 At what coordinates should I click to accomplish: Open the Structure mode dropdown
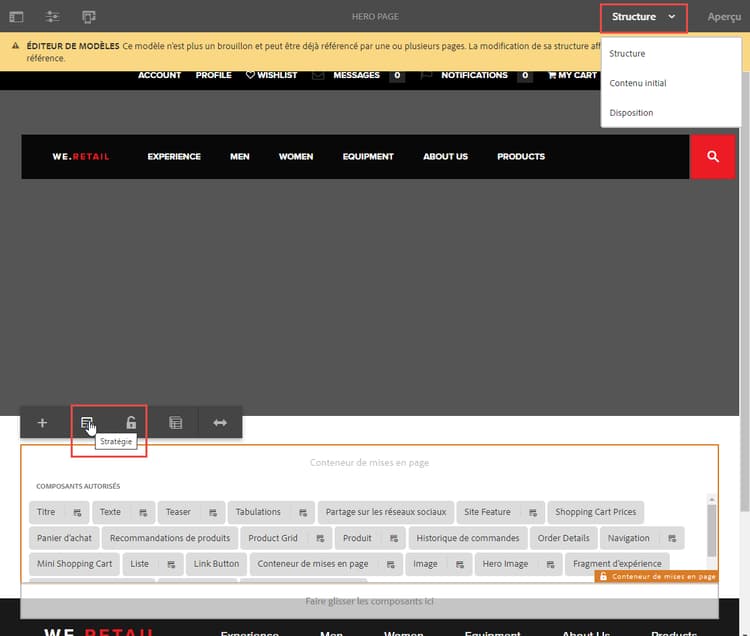(643, 17)
